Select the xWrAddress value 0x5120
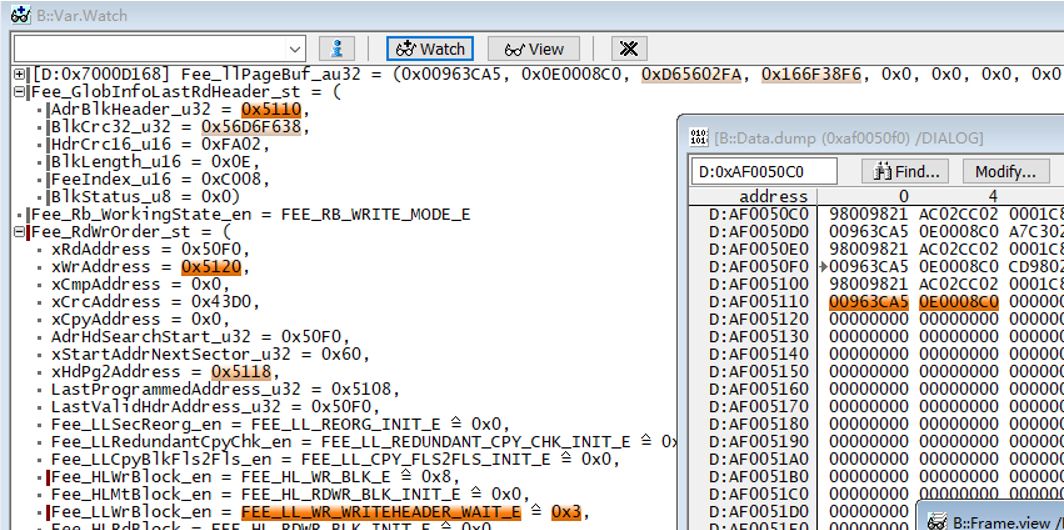 (x=210, y=267)
